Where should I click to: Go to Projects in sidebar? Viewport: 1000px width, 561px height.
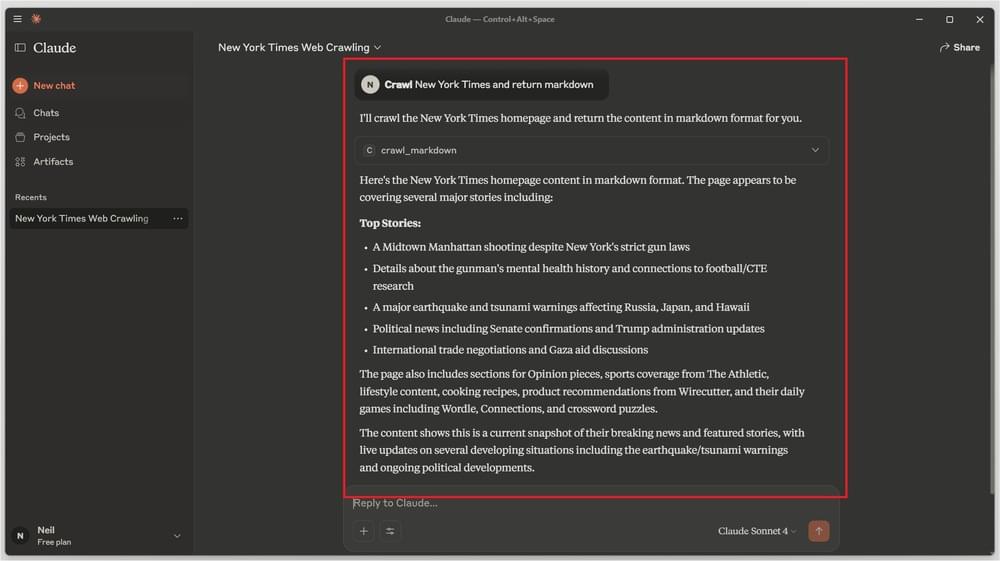pyautogui.click(x=50, y=137)
